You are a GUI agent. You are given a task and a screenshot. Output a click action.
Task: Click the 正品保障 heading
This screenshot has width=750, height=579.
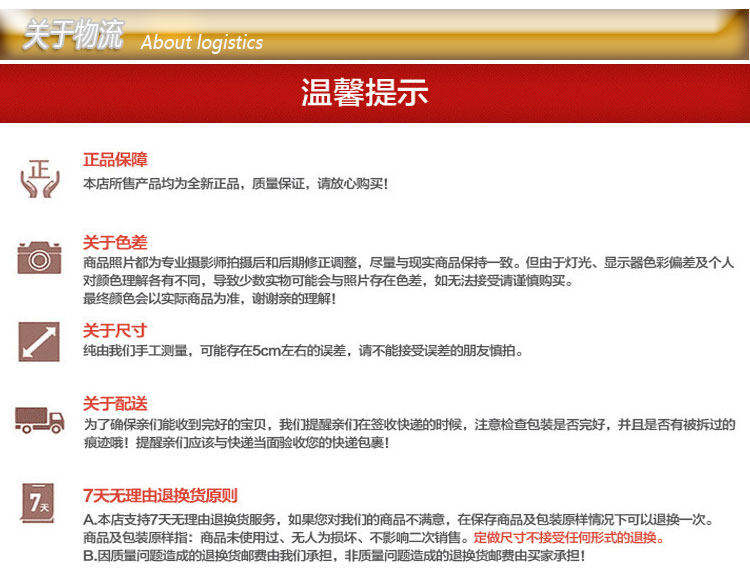[x=115, y=160]
